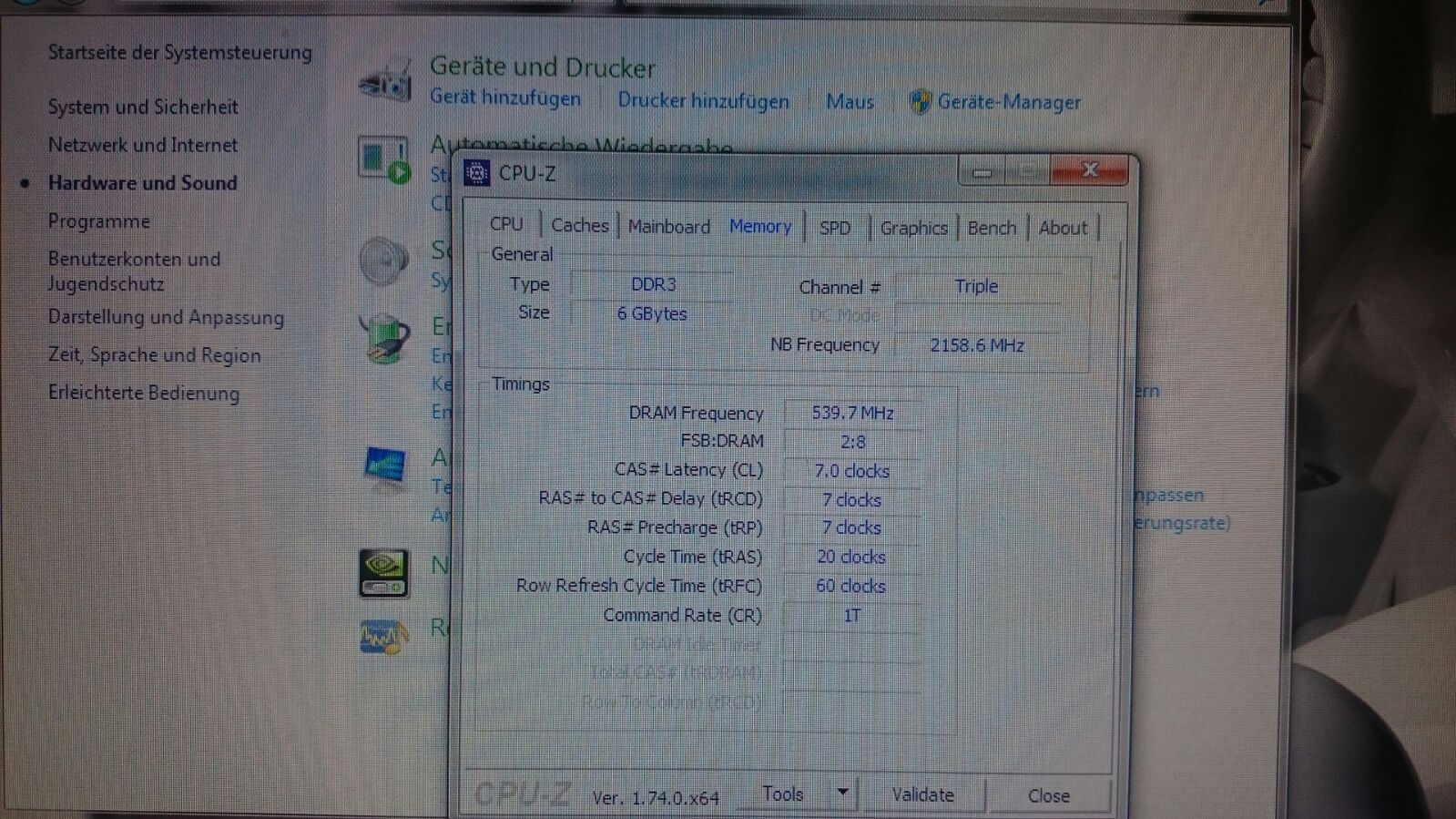Click the Cycle Time 20 clocks value
This screenshot has height=819, width=1456.
(x=852, y=557)
